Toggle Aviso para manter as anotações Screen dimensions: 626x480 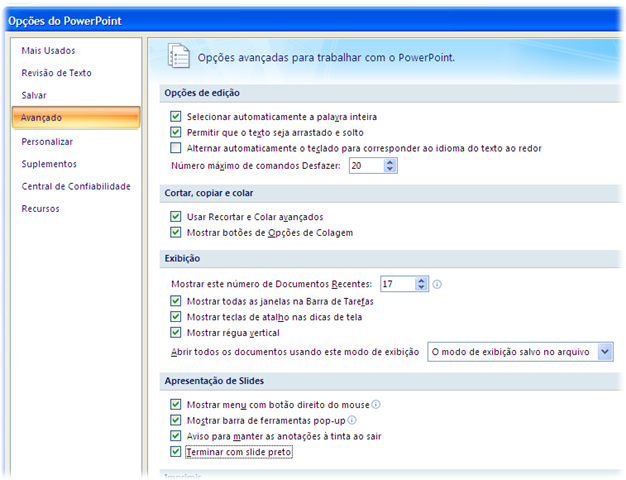pos(176,436)
